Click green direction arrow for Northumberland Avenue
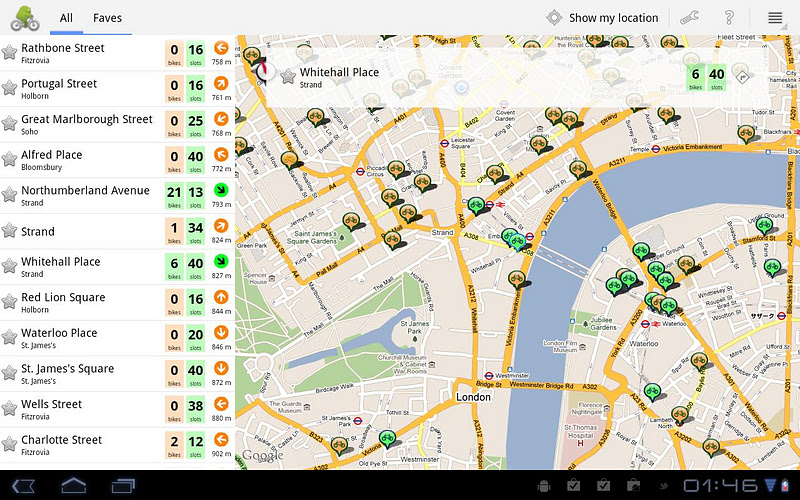Viewport: 800px width, 500px height. click(x=221, y=190)
